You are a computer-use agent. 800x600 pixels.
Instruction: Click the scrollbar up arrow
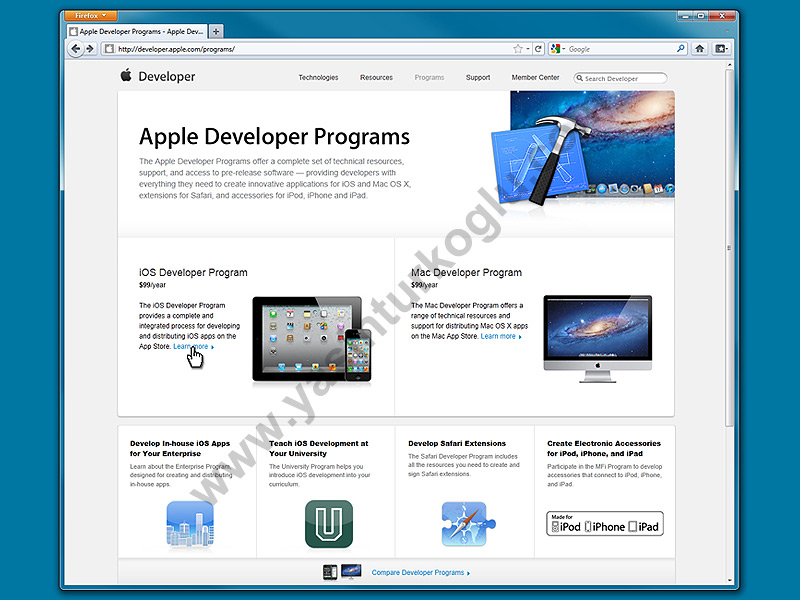point(729,65)
